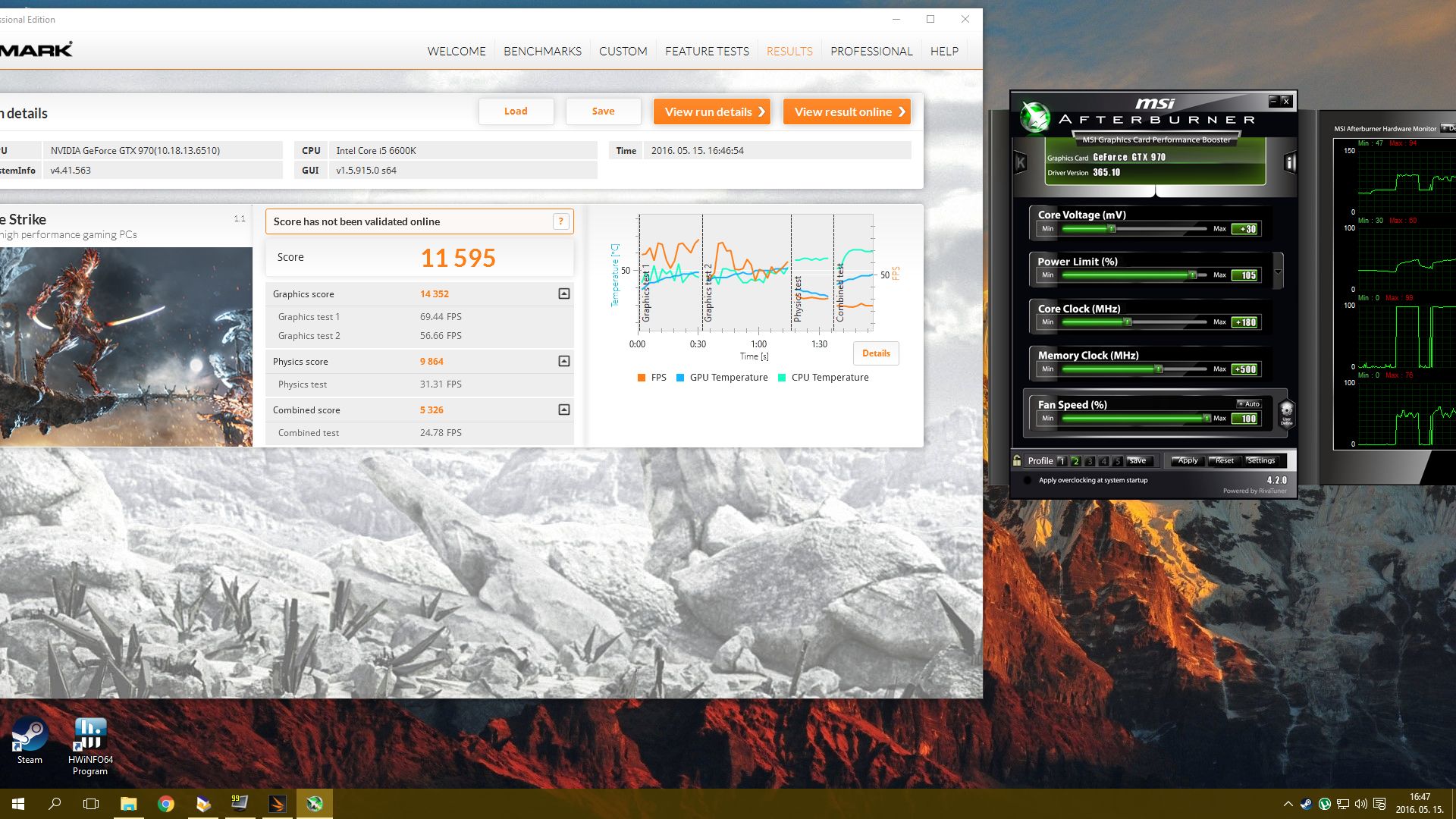Switch to the CUSTOM tab
1456x819 pixels.
[x=623, y=51]
